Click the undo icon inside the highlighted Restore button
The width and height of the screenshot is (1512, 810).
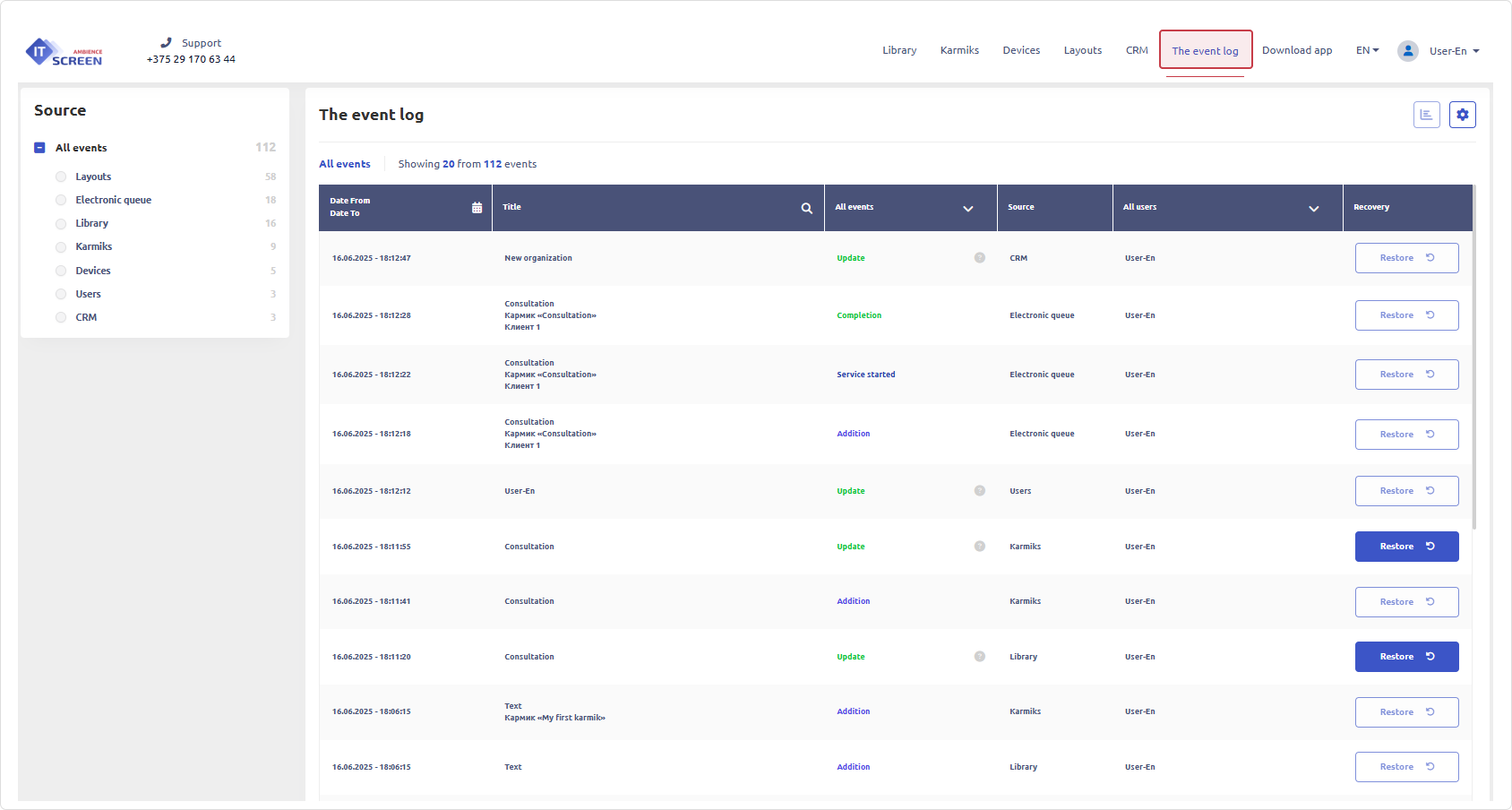coord(1429,546)
